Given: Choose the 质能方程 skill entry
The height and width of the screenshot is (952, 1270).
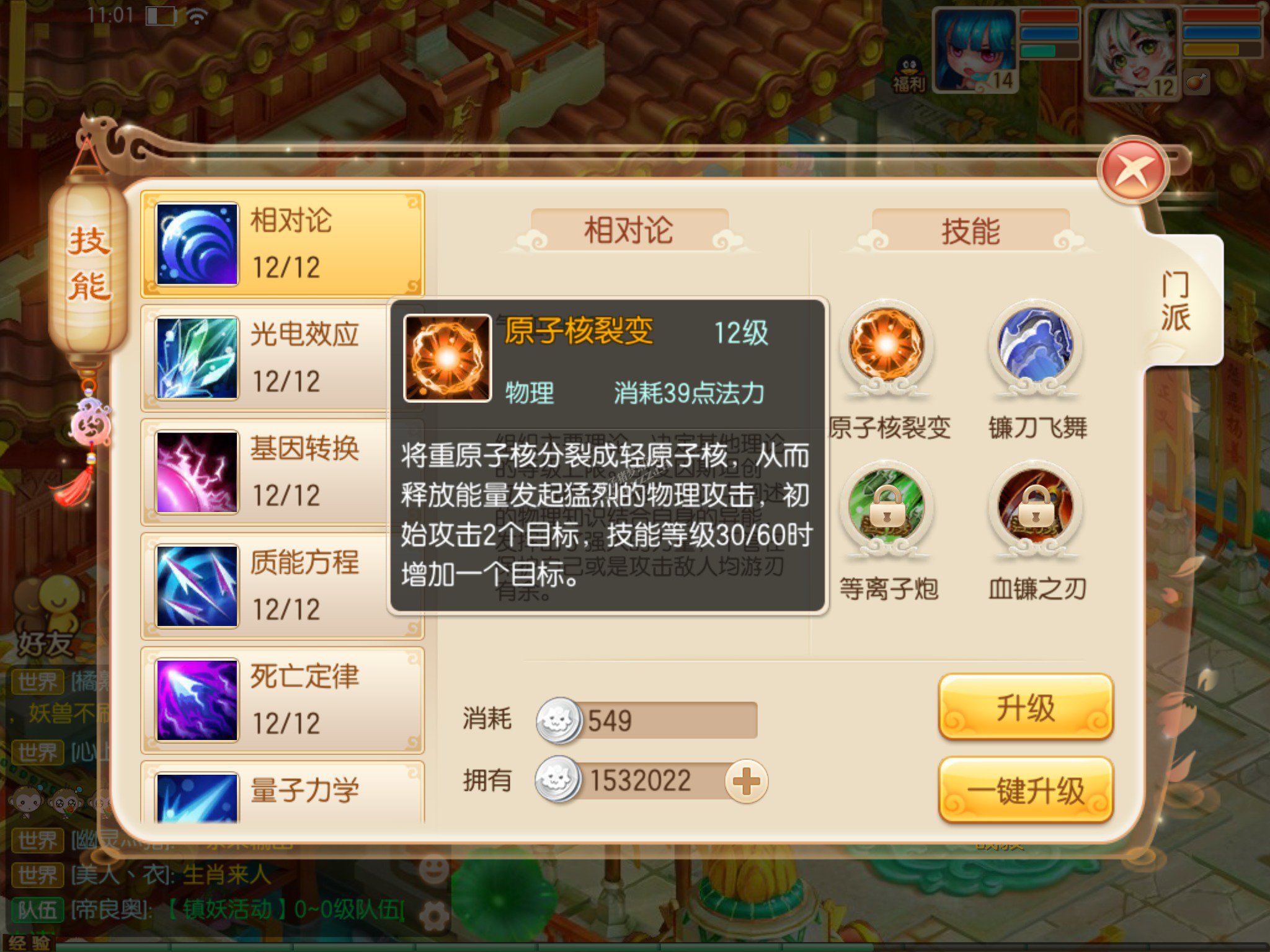Looking at the screenshot, I should pos(283,586).
